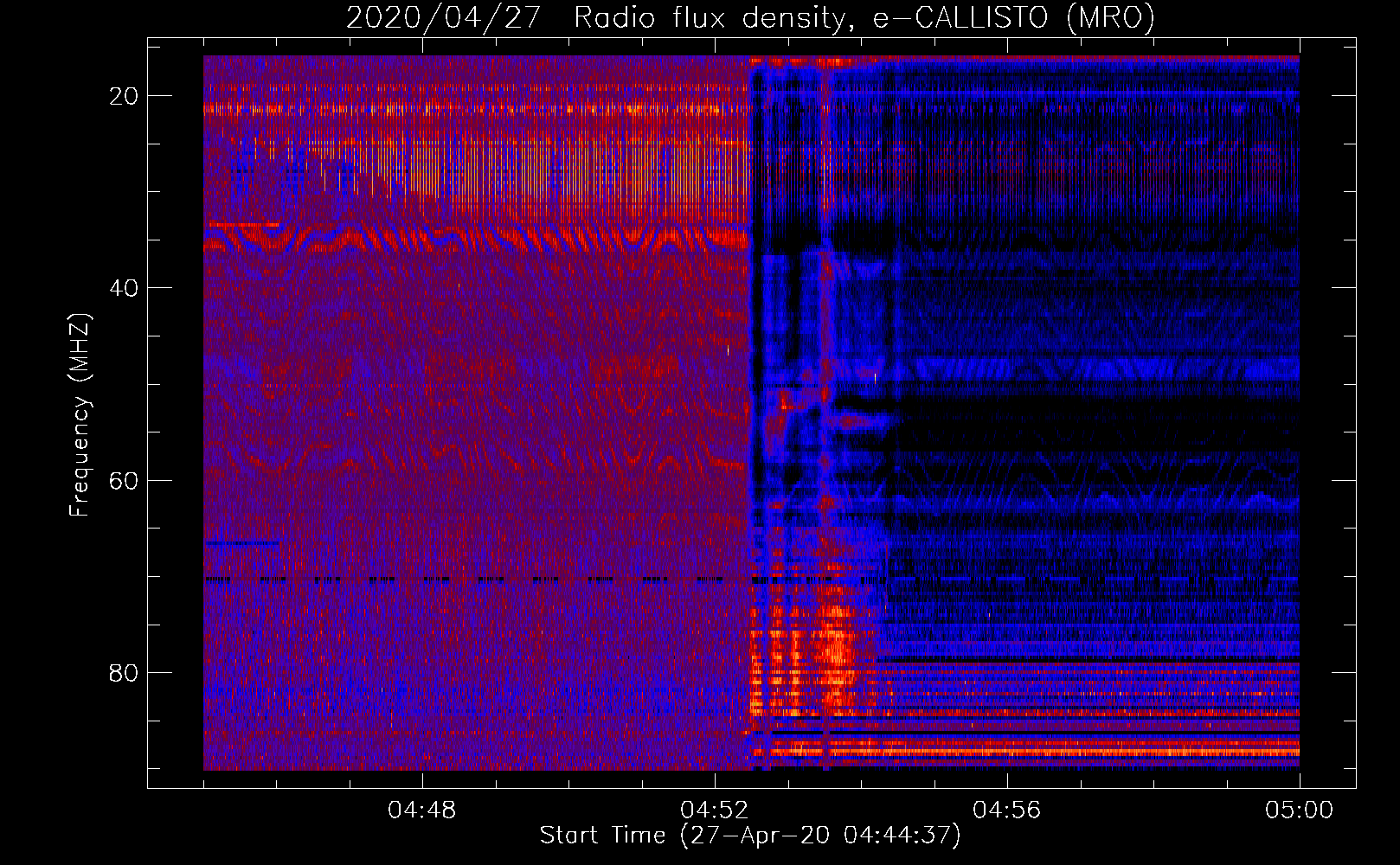Click the '20' frequency tick label
1400x865 pixels.
pyautogui.click(x=125, y=96)
